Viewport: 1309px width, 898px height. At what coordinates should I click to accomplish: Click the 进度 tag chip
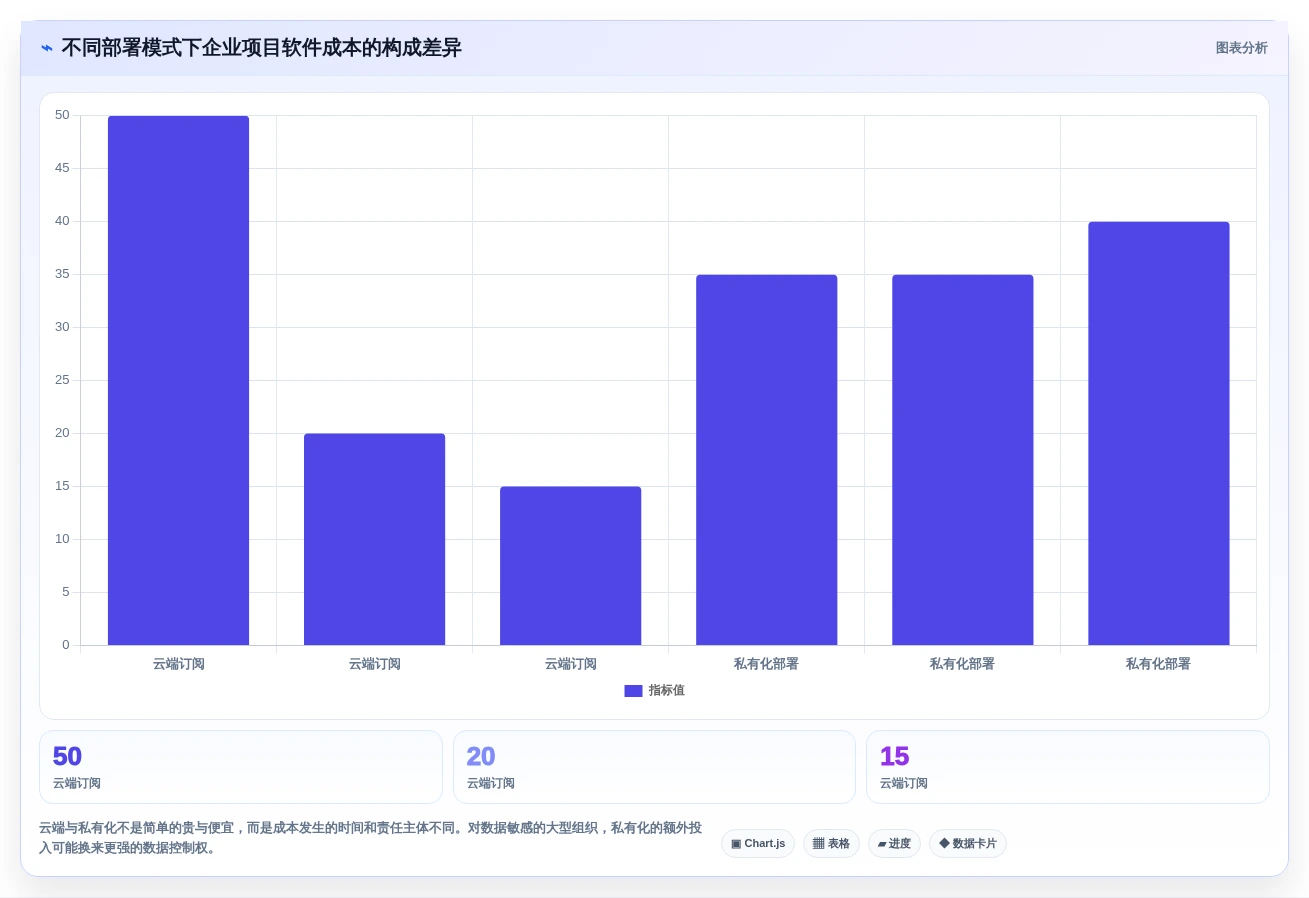tap(894, 844)
